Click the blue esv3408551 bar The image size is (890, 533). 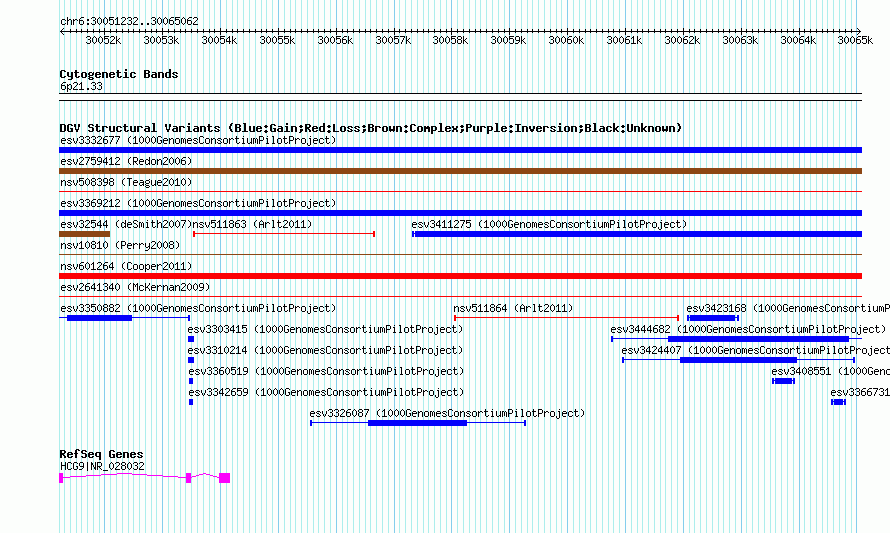tap(783, 381)
